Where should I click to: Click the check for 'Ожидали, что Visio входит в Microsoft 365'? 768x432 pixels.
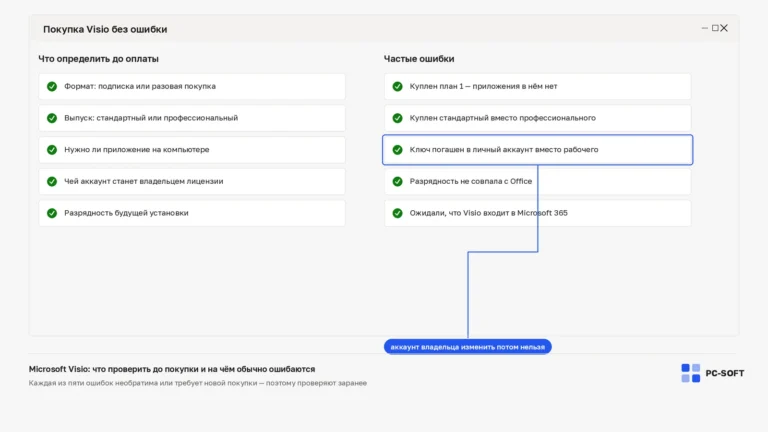397,213
